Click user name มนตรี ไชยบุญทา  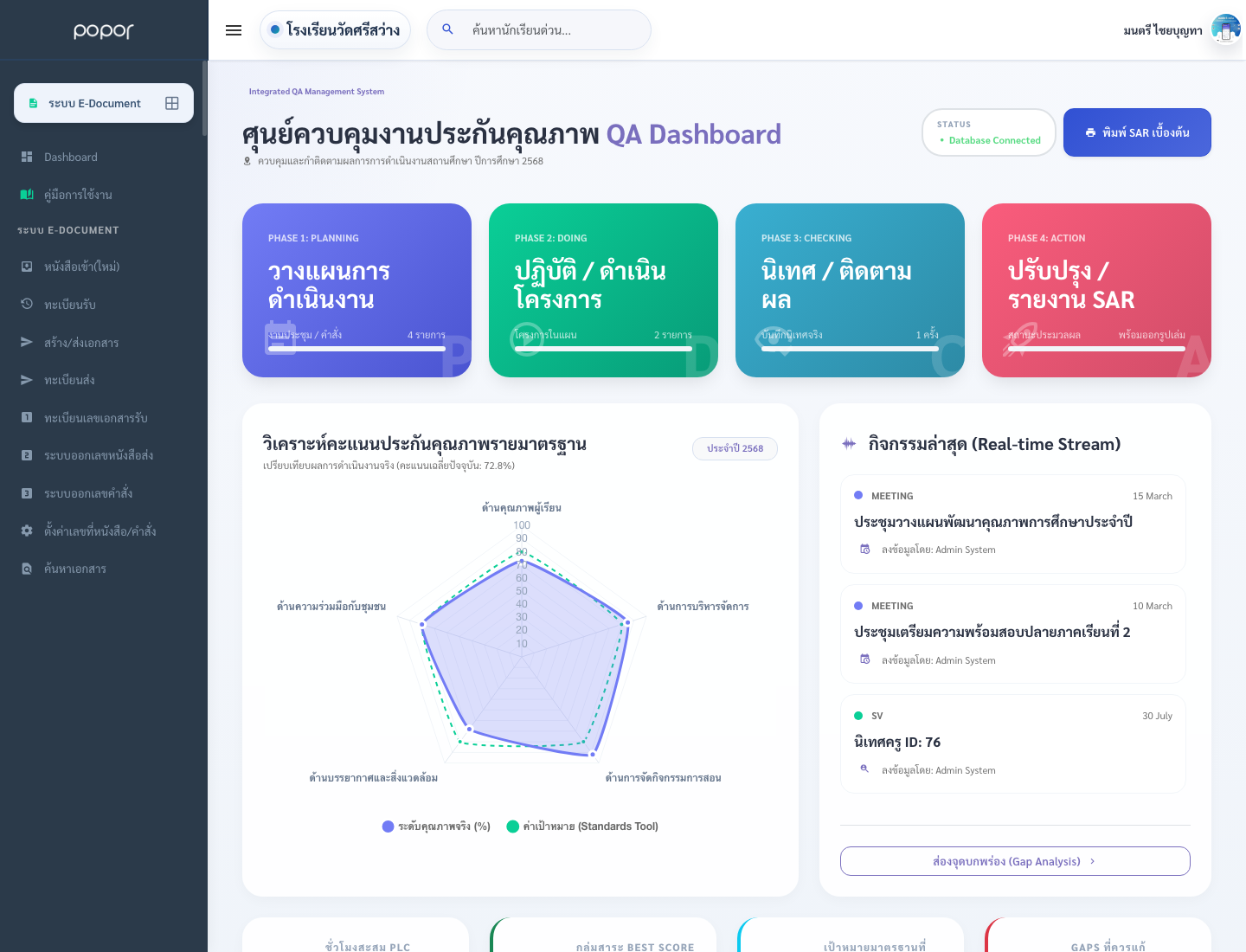[x=1163, y=30]
